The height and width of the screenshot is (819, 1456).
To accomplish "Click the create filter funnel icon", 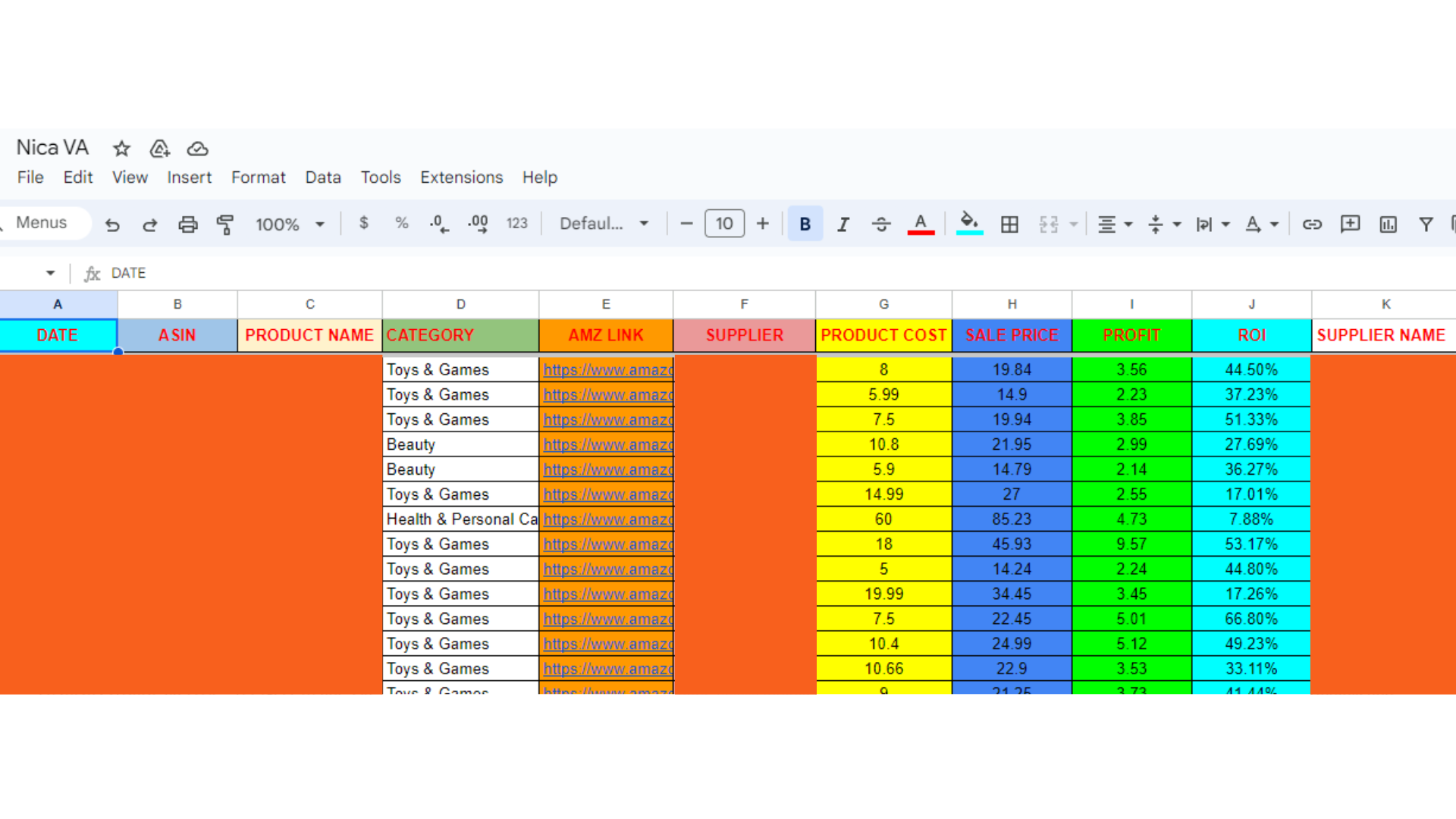I will (x=1426, y=224).
